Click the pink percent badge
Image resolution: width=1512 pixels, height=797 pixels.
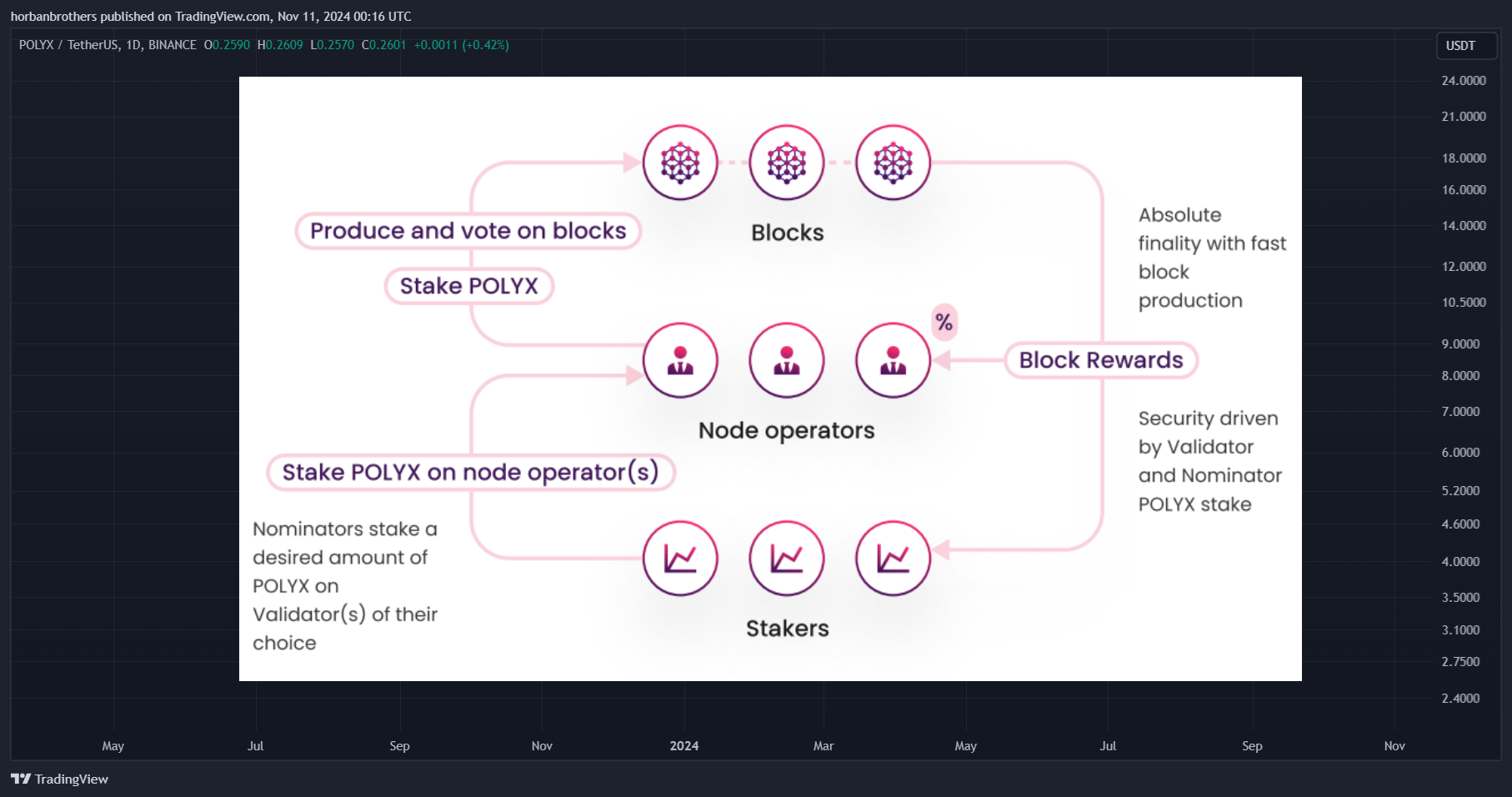click(x=944, y=322)
